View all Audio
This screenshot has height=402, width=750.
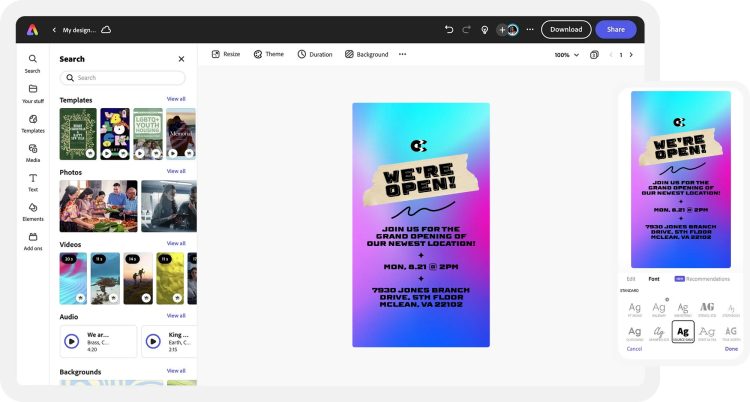pyautogui.click(x=176, y=315)
